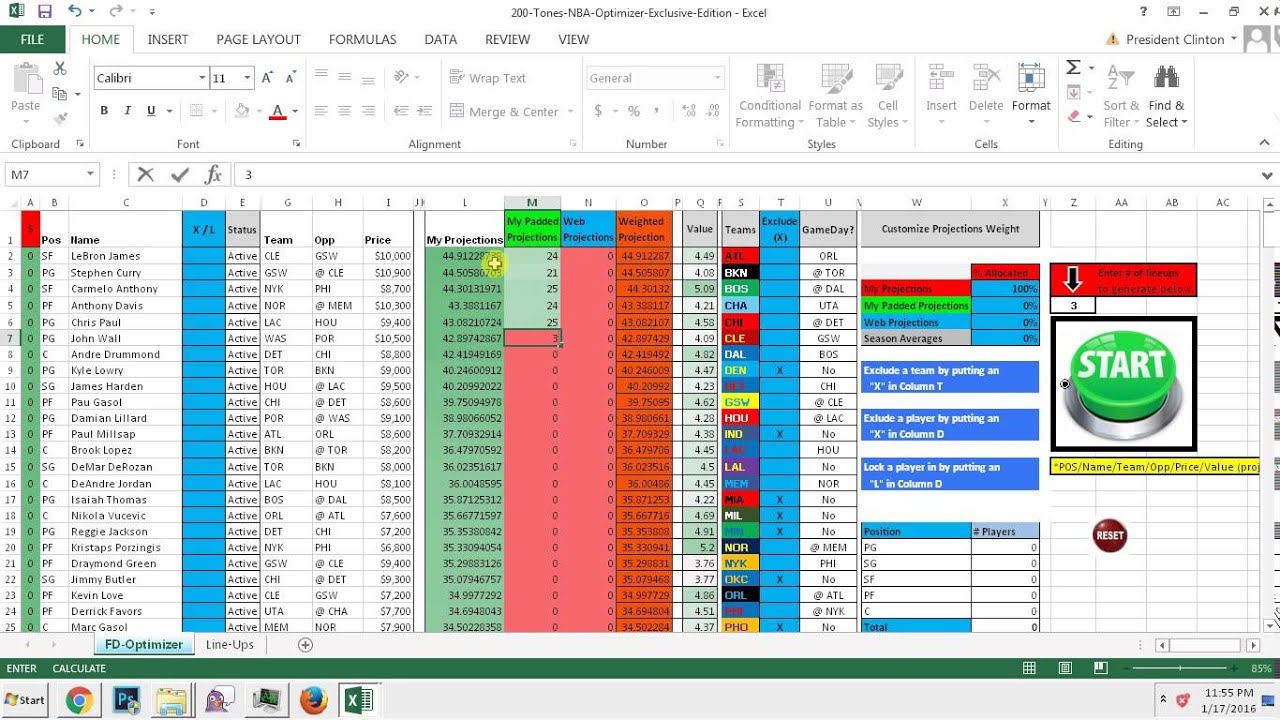Select the FD-Optimizer sheet tab
Image resolution: width=1280 pixels, height=720 pixels.
(144, 645)
